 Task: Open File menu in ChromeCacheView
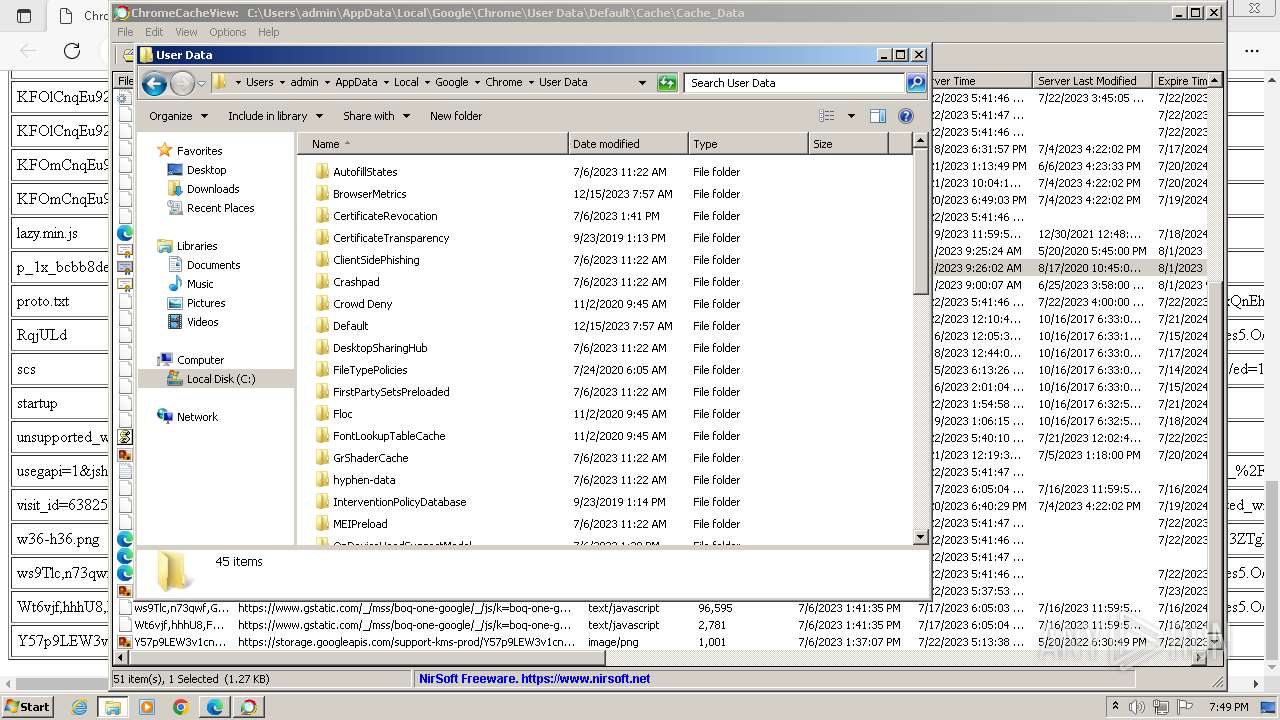[x=125, y=32]
